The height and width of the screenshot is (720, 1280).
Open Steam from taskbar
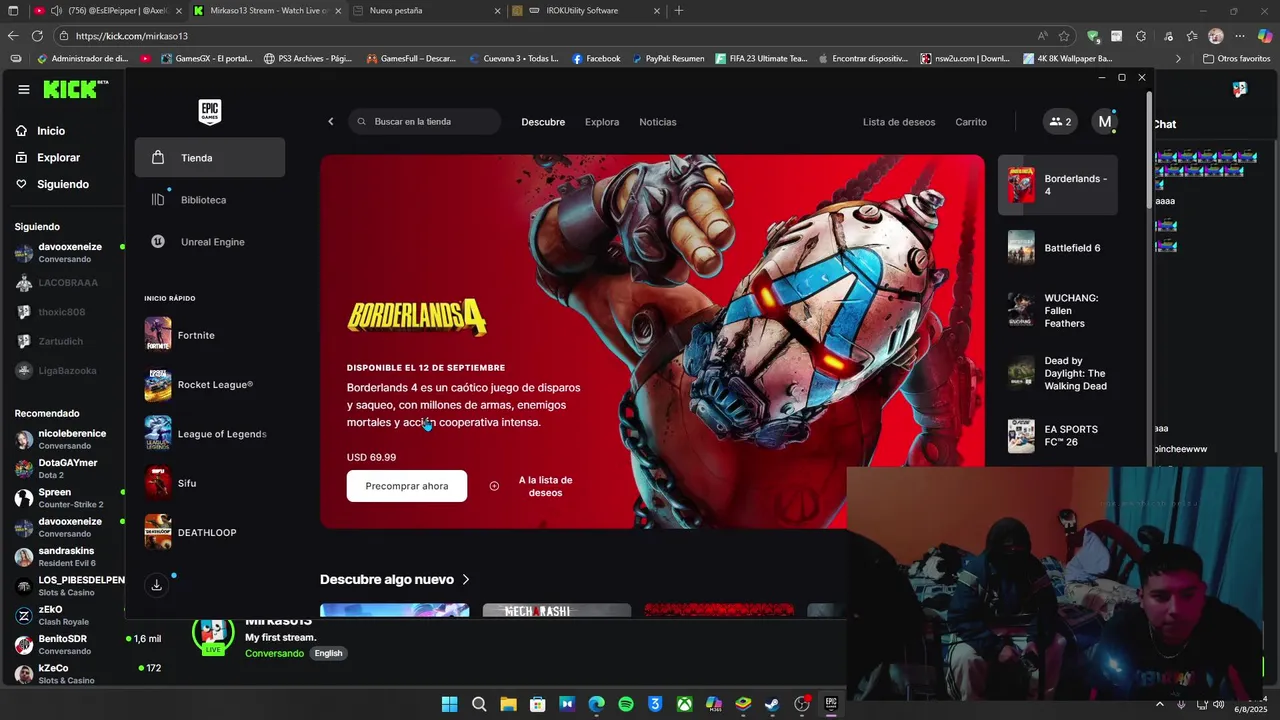772,704
